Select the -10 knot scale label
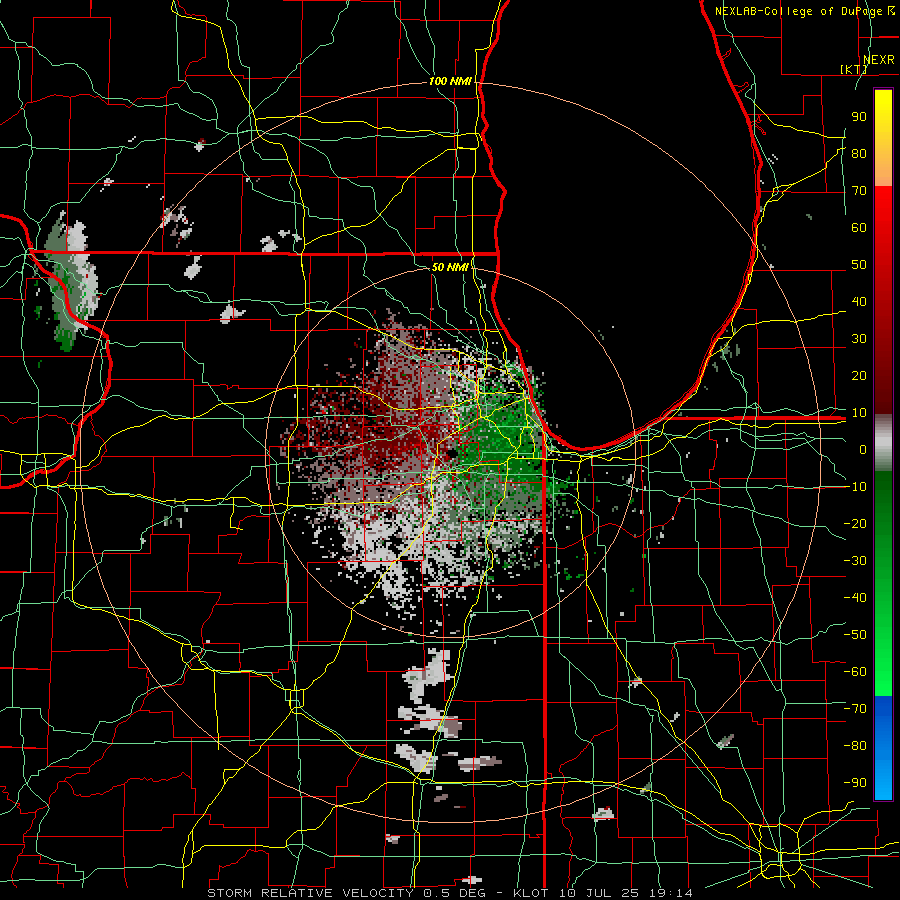This screenshot has width=900, height=900. (855, 487)
